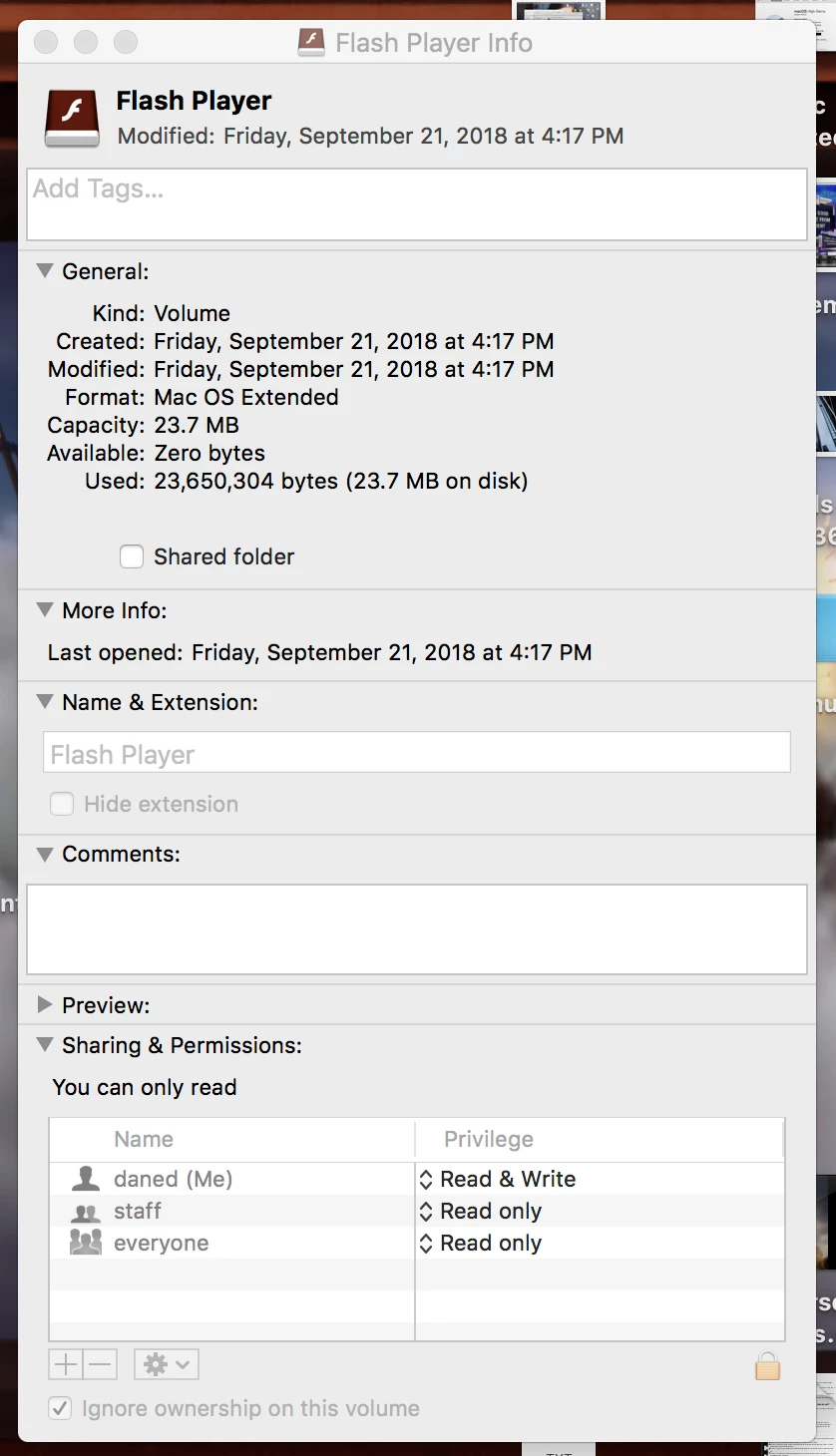The height and width of the screenshot is (1456, 836).
Task: Close the Flash Player Info window
Action: tap(47, 42)
